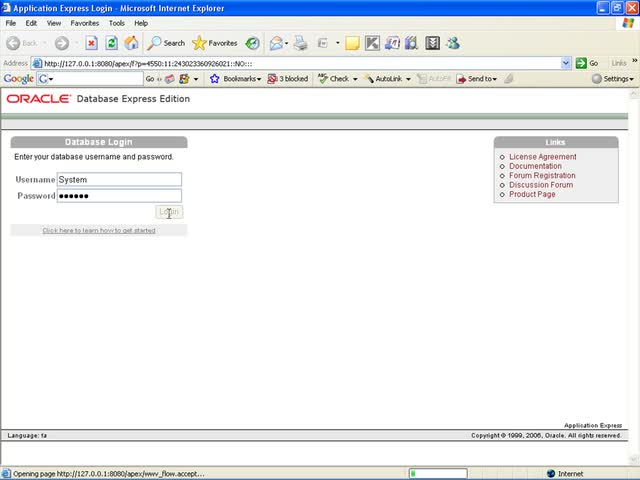
Task: Refresh the current page
Action: click(x=111, y=43)
